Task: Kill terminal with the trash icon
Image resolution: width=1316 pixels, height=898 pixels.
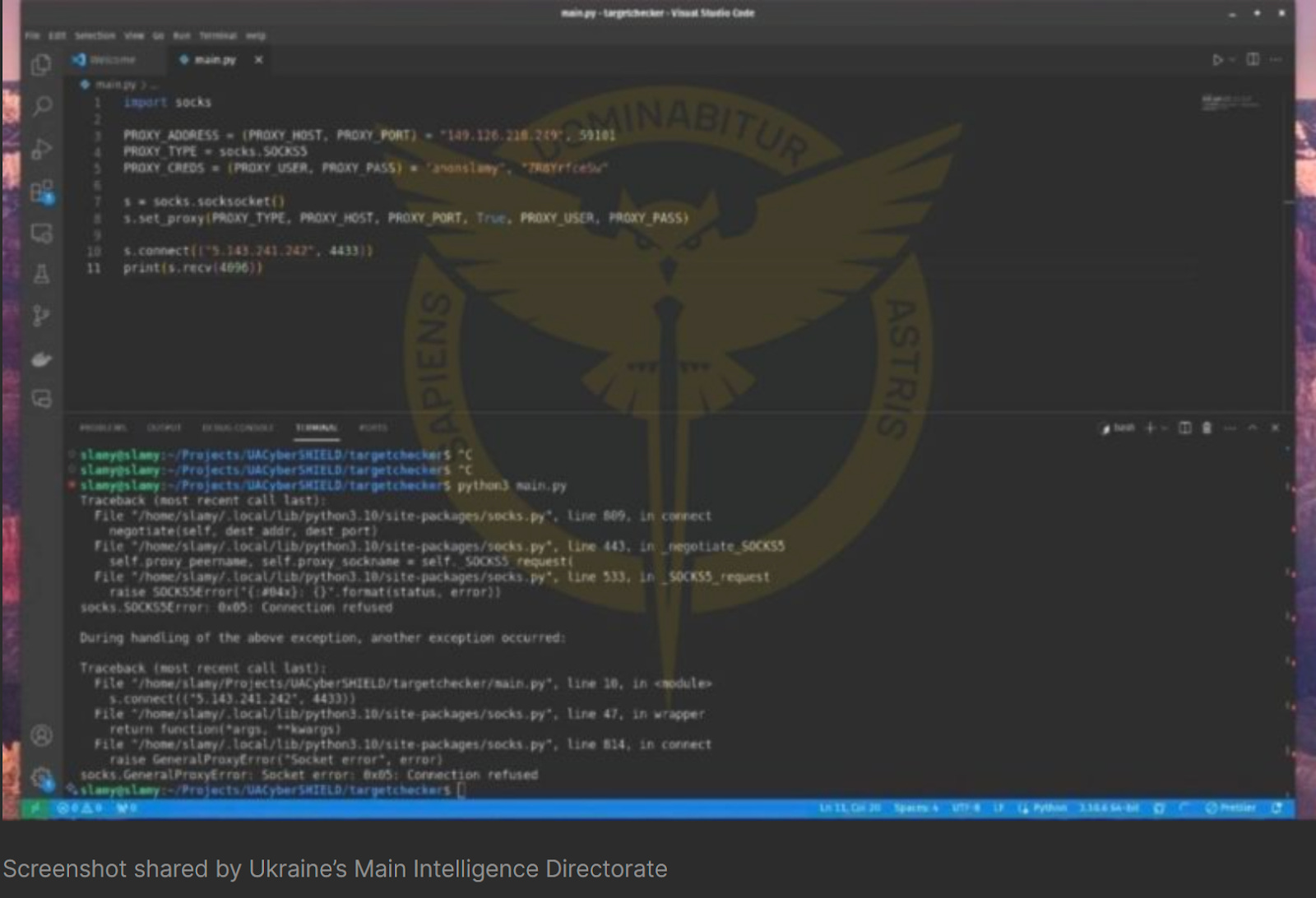Action: [x=1207, y=428]
